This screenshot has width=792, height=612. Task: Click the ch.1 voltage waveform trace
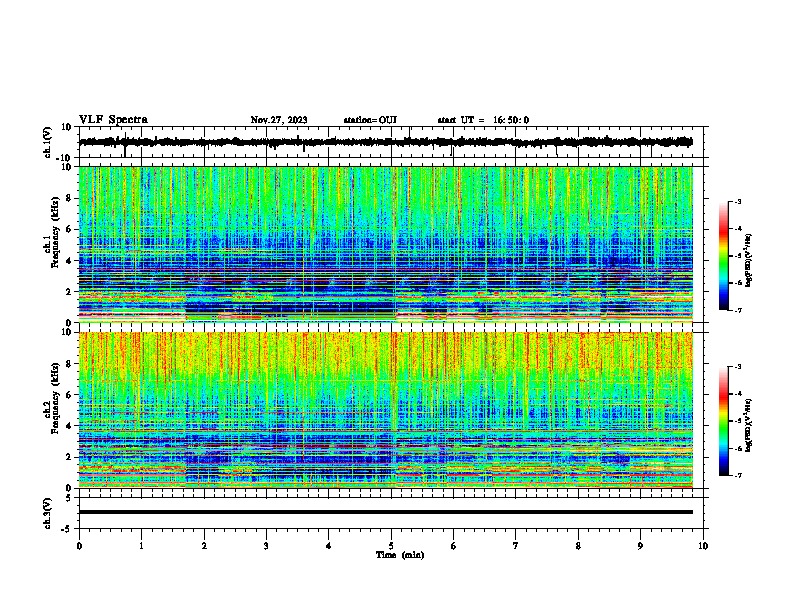coord(385,142)
